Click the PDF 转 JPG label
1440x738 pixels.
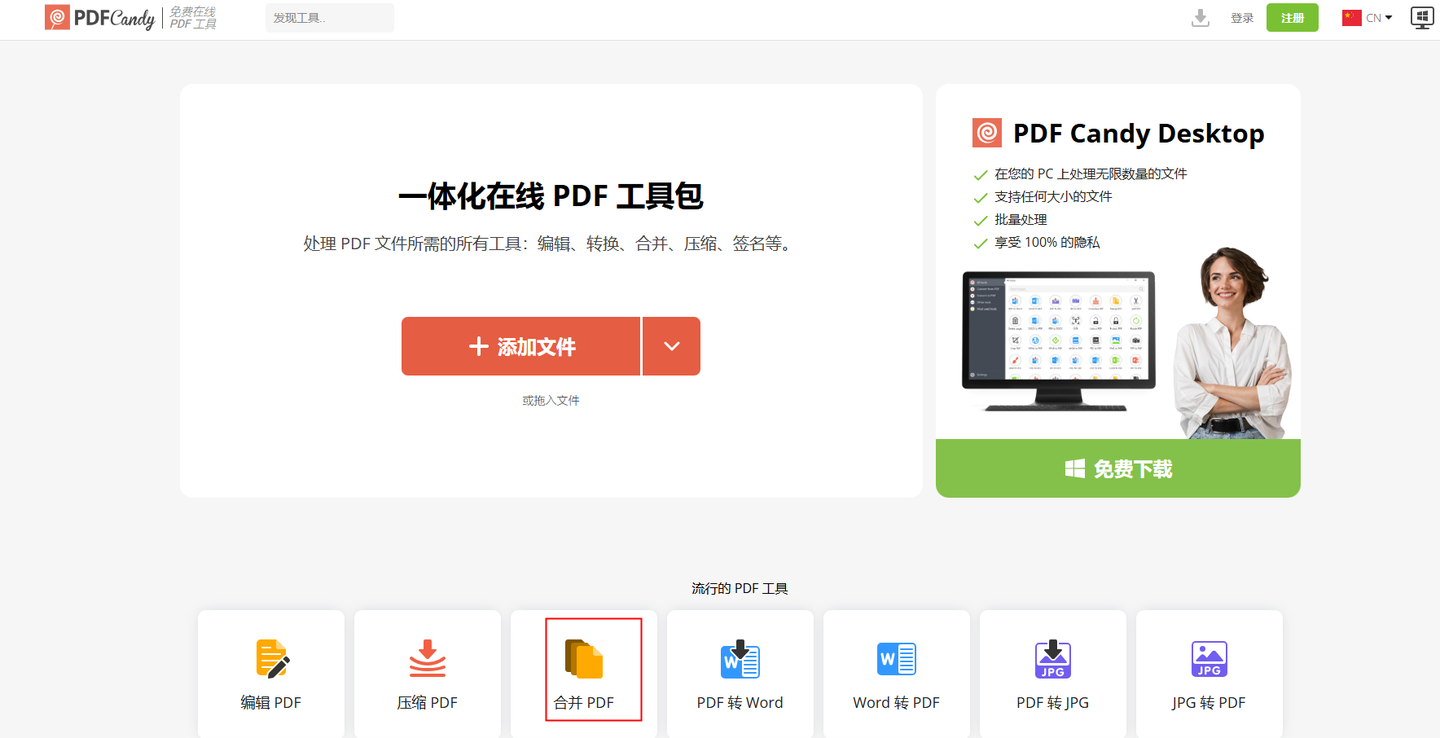(x=1052, y=702)
